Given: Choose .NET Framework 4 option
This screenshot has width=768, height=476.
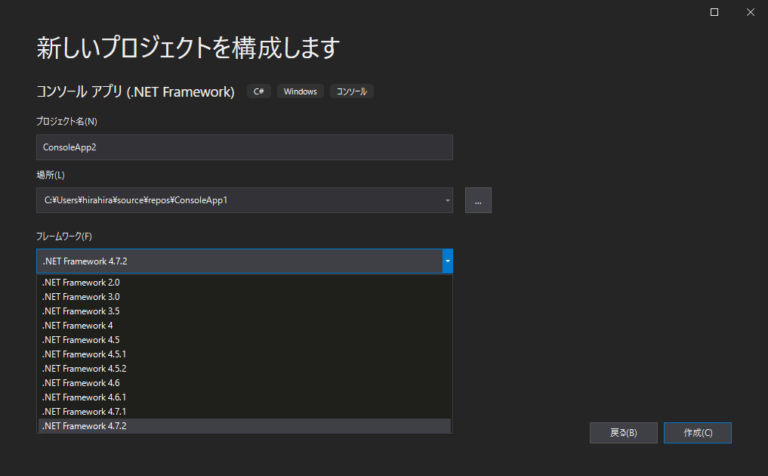Looking at the screenshot, I should 244,326.
